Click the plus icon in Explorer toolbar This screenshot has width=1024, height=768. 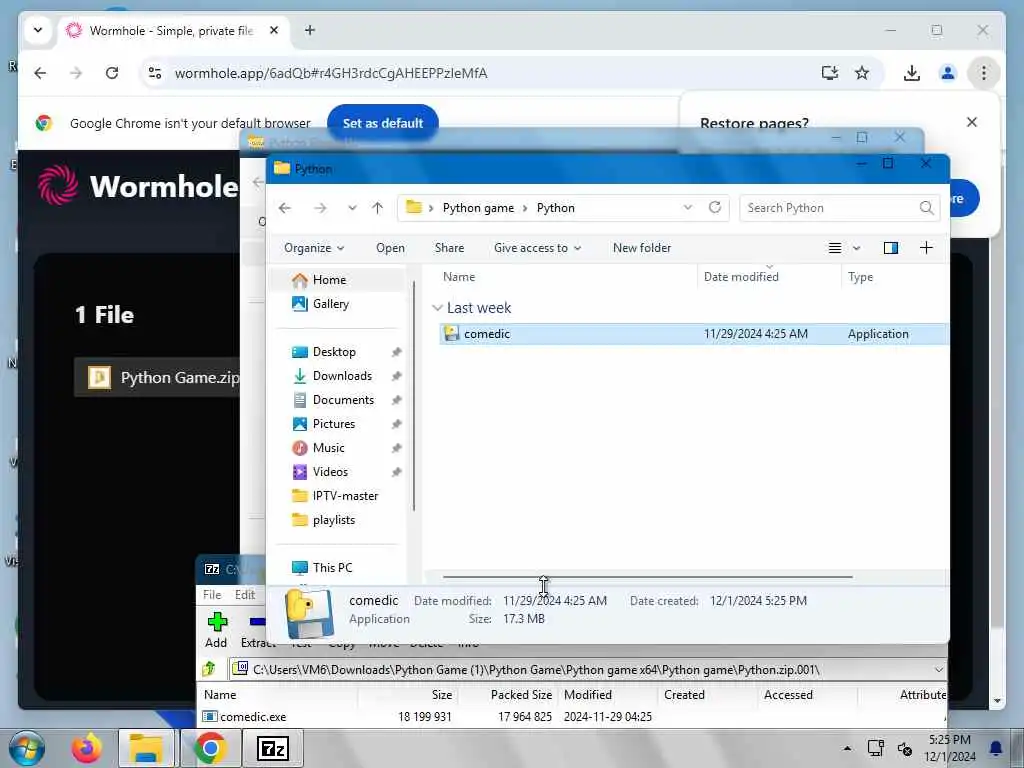926,248
